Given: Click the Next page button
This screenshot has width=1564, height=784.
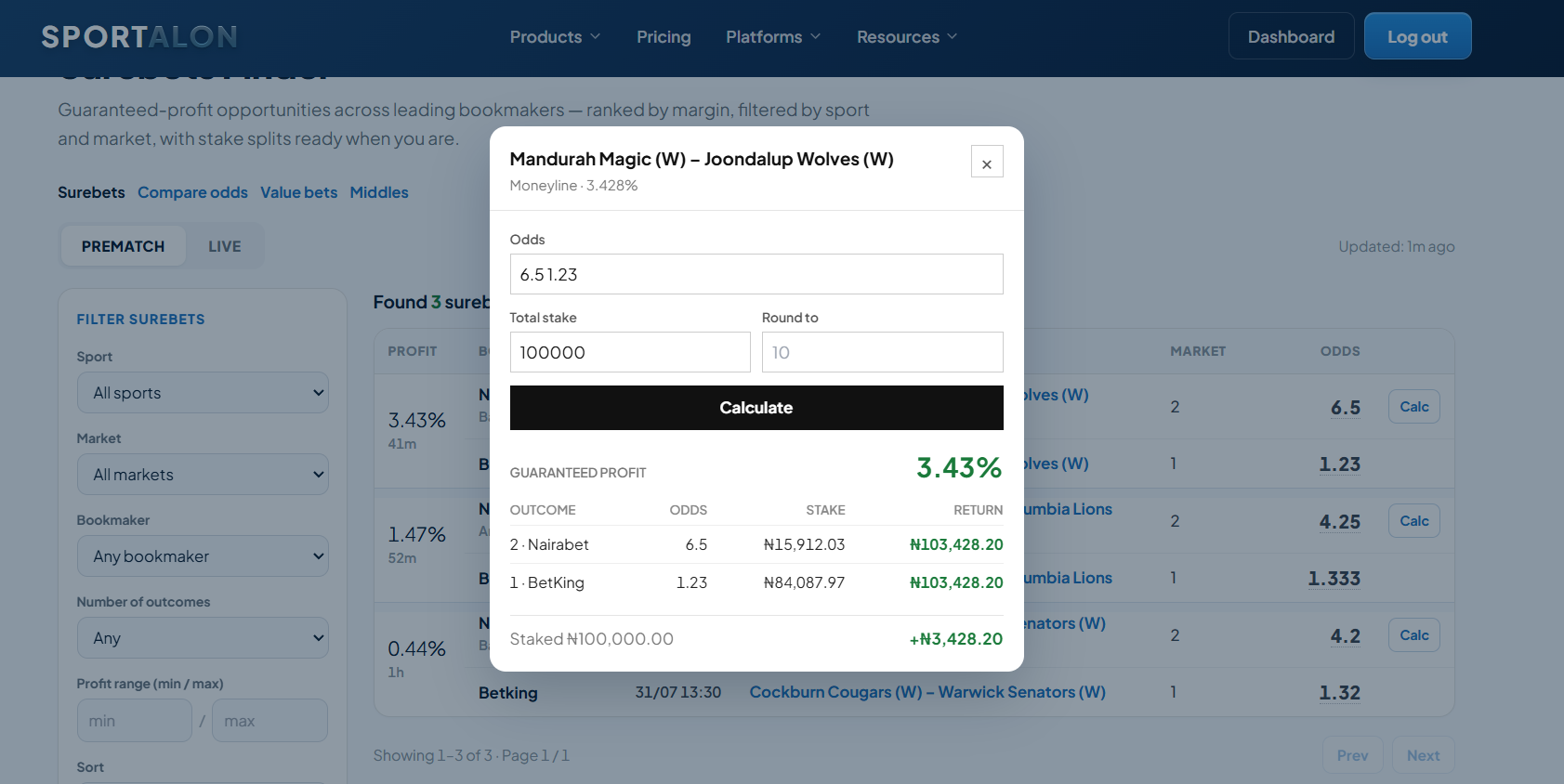Looking at the screenshot, I should [x=1423, y=755].
